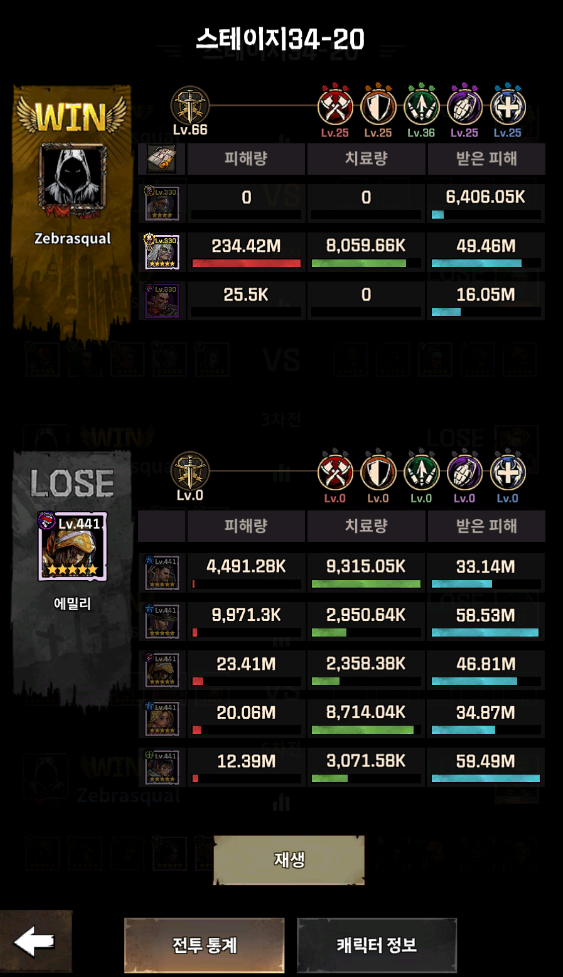Click the red 234.42M damage bar

coord(247,263)
